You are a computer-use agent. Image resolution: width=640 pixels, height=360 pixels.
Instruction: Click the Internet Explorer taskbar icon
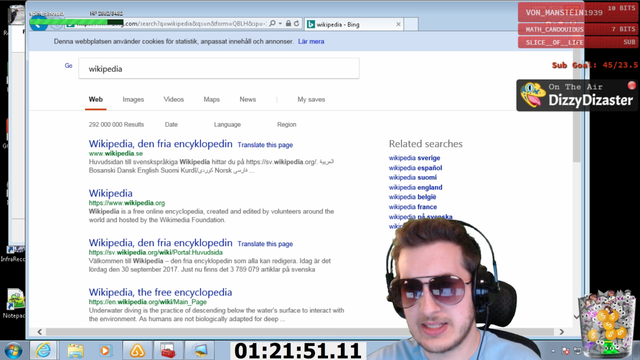tap(43, 351)
